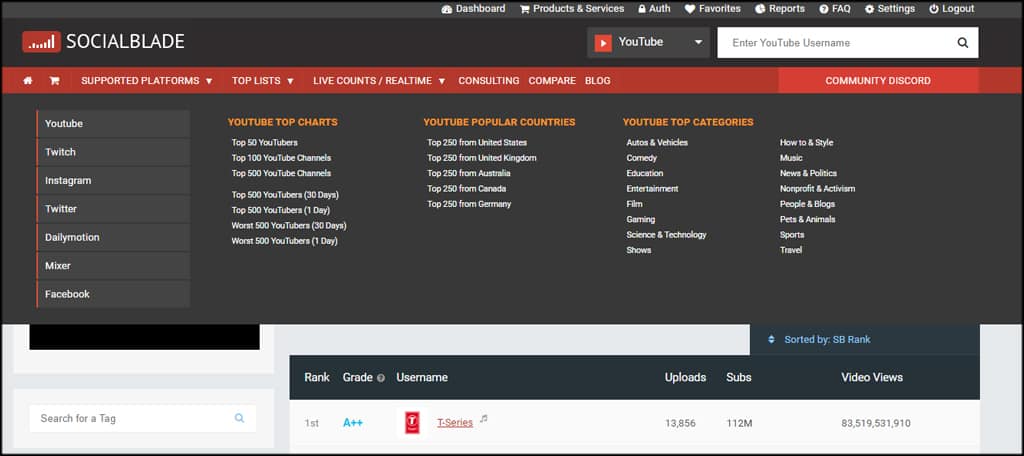Expand Live Counts / Realtime menu
The height and width of the screenshot is (456, 1024).
[x=378, y=81]
